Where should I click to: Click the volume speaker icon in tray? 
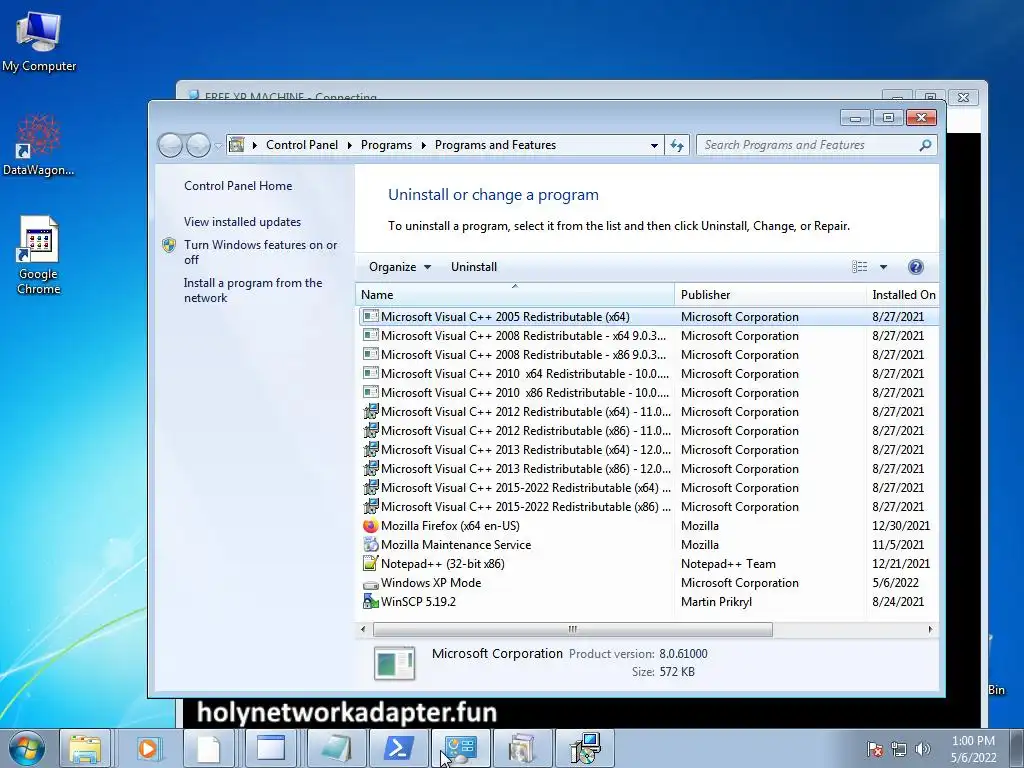coord(923,749)
